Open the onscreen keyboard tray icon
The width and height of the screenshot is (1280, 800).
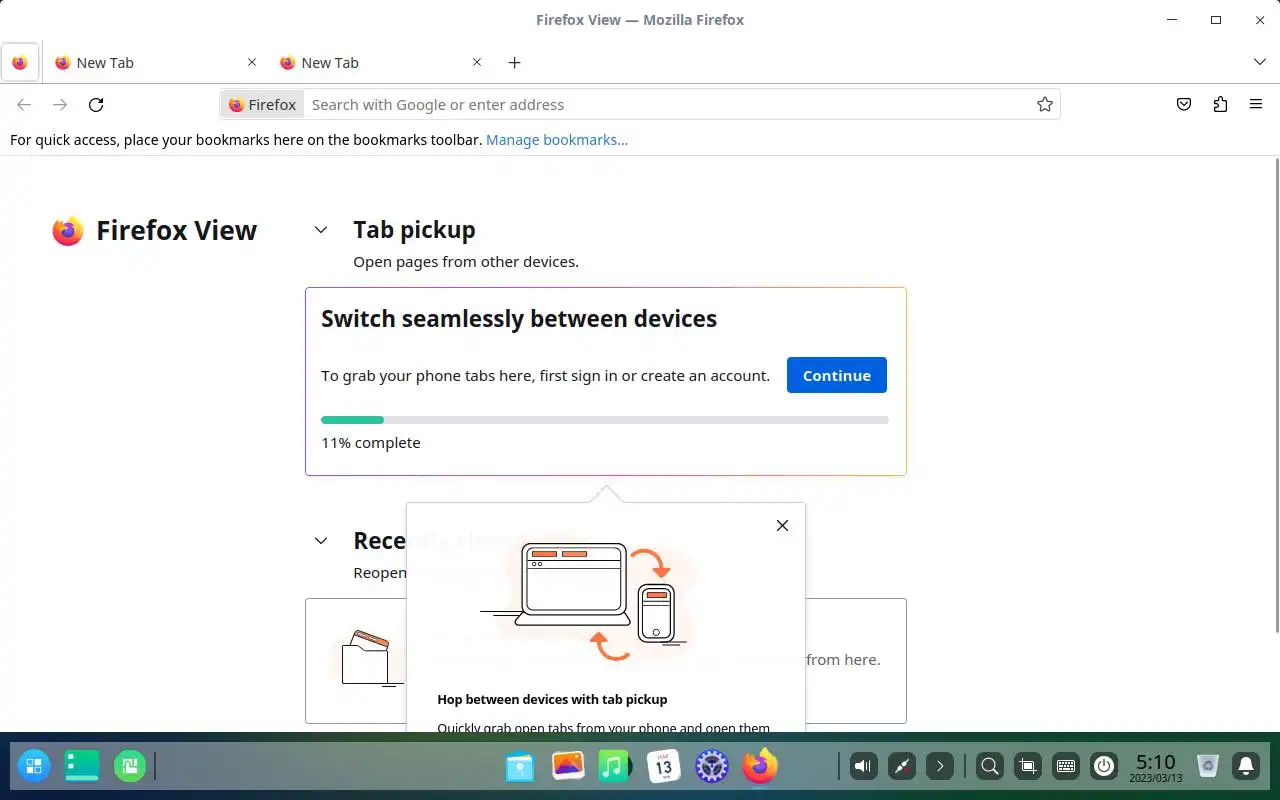point(1066,767)
